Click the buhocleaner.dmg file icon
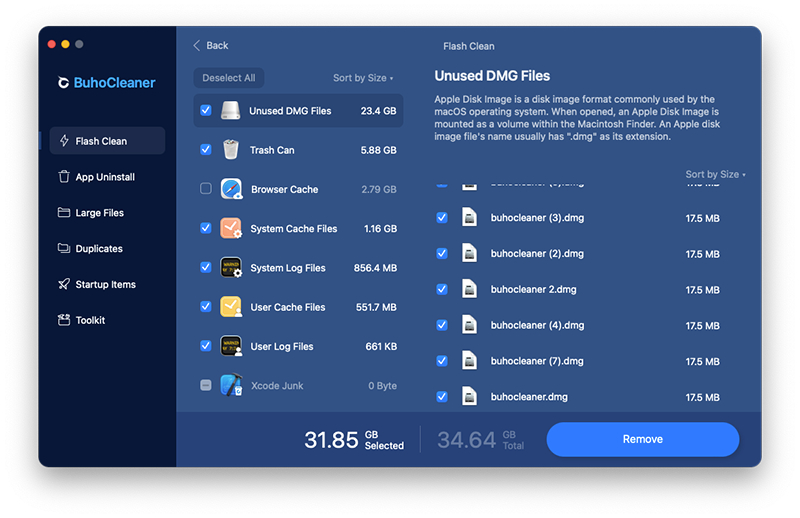Screen dimensions: 800x518 click(x=469, y=396)
